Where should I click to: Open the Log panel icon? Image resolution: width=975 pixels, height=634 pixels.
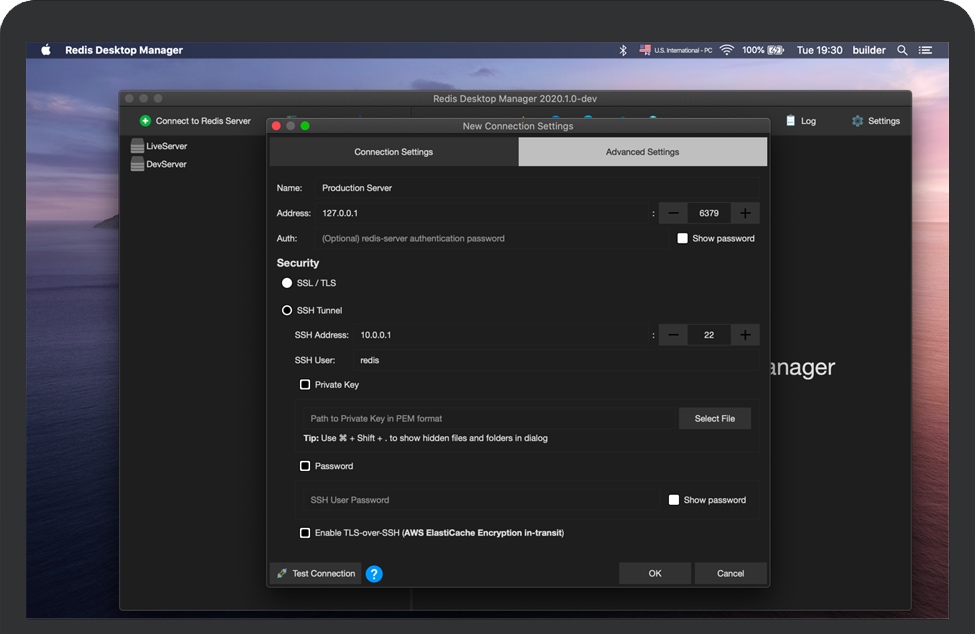[790, 121]
